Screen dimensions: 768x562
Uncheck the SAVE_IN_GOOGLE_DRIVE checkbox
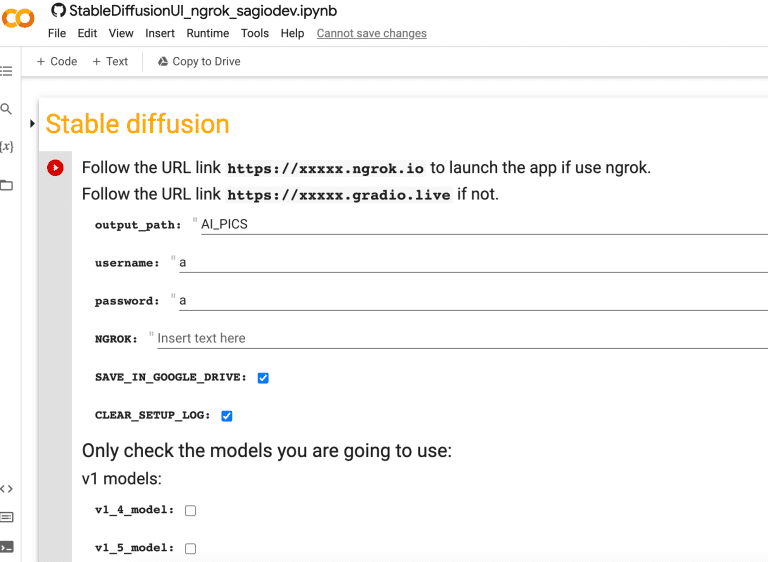[263, 378]
